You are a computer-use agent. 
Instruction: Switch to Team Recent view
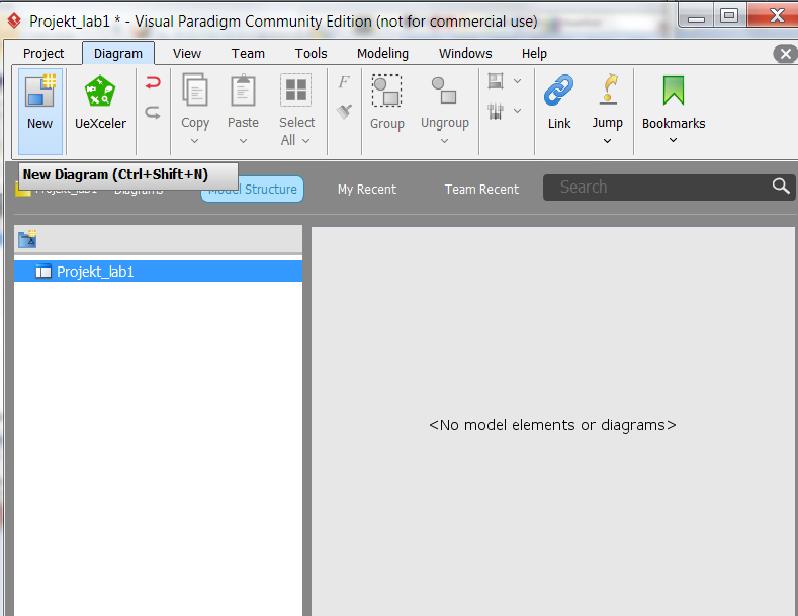(x=481, y=189)
